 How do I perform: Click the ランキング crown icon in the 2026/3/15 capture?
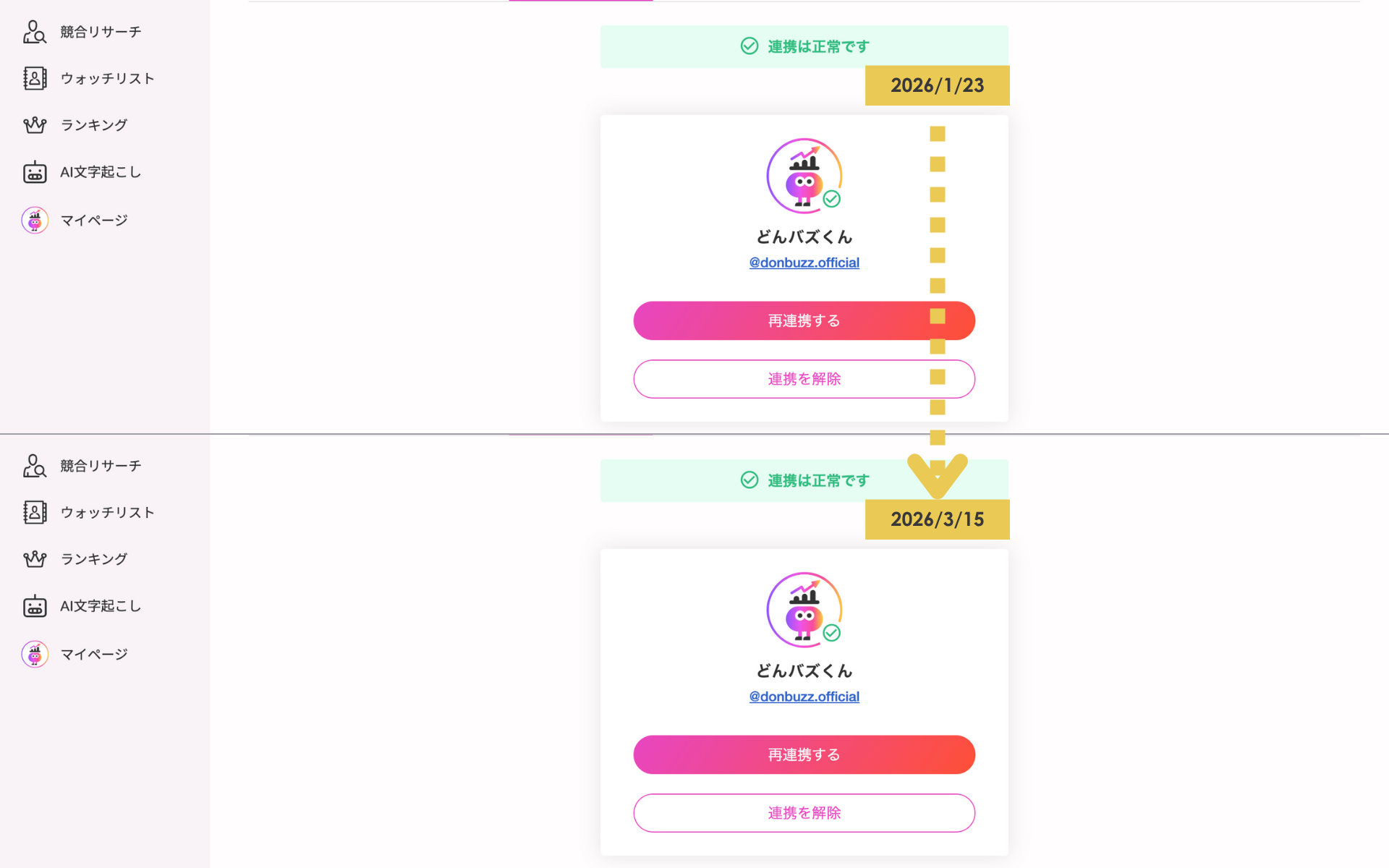tap(35, 559)
